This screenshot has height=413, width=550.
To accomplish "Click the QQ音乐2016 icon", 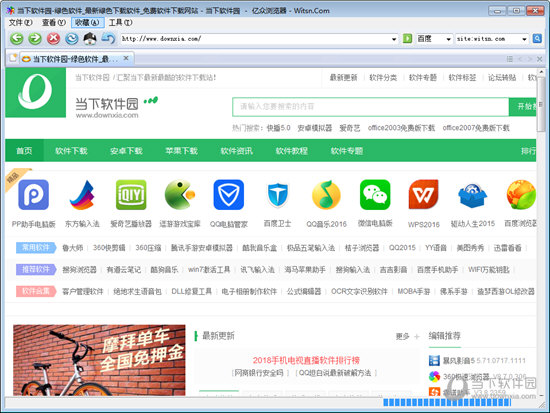I will tap(326, 195).
